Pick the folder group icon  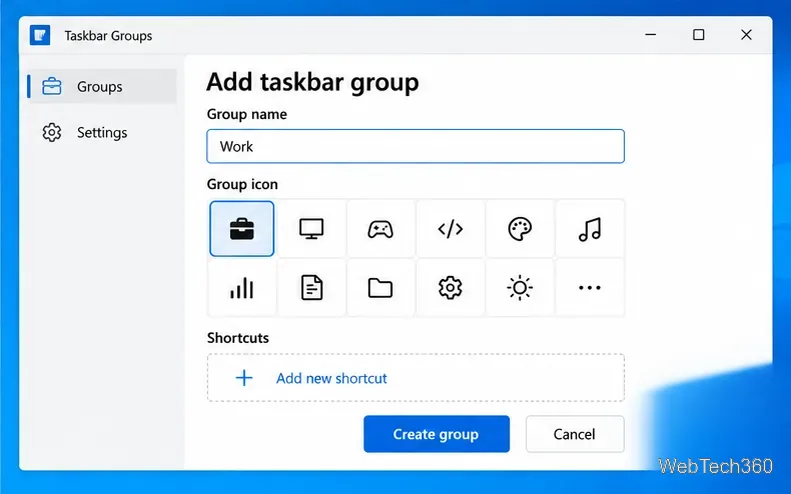(x=380, y=288)
